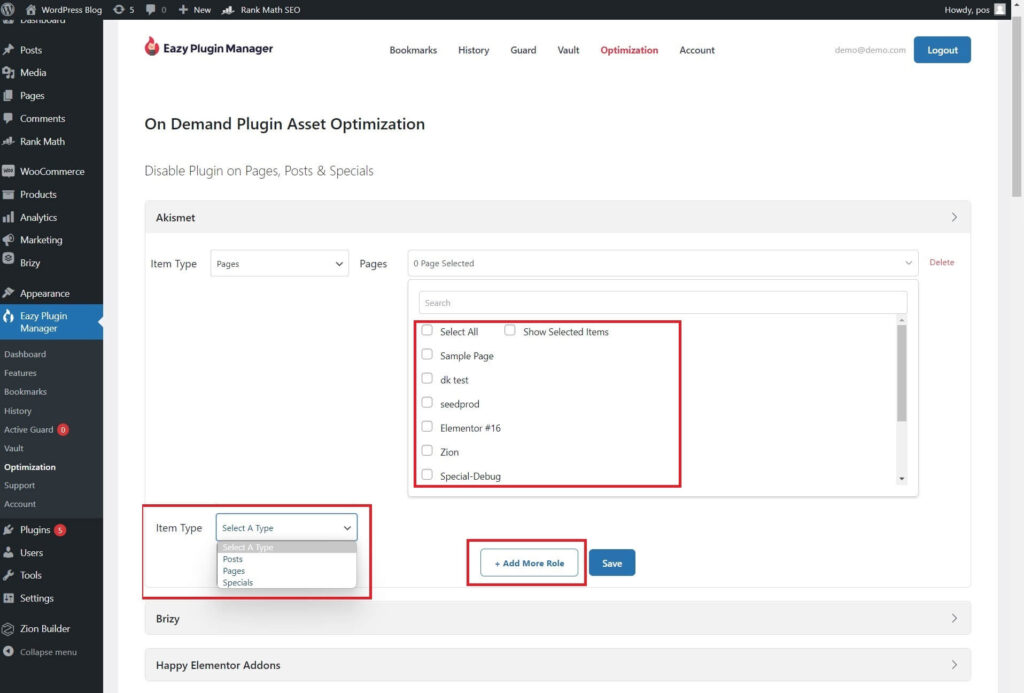Click the Media icon in sidebar

click(x=8, y=73)
